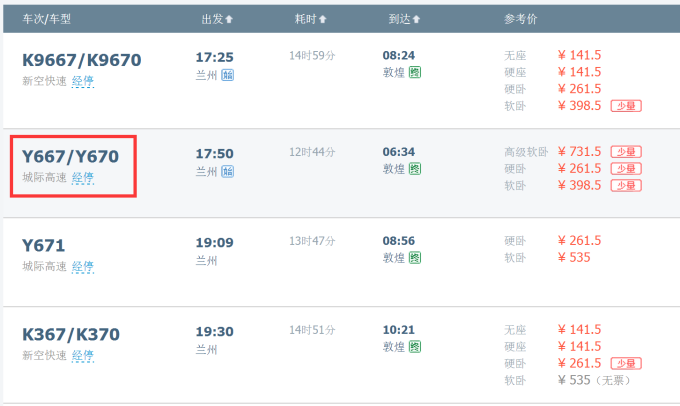680x406 pixels.
Task: Open the 经停 stops link for K9667/K9670
Action: [82, 81]
